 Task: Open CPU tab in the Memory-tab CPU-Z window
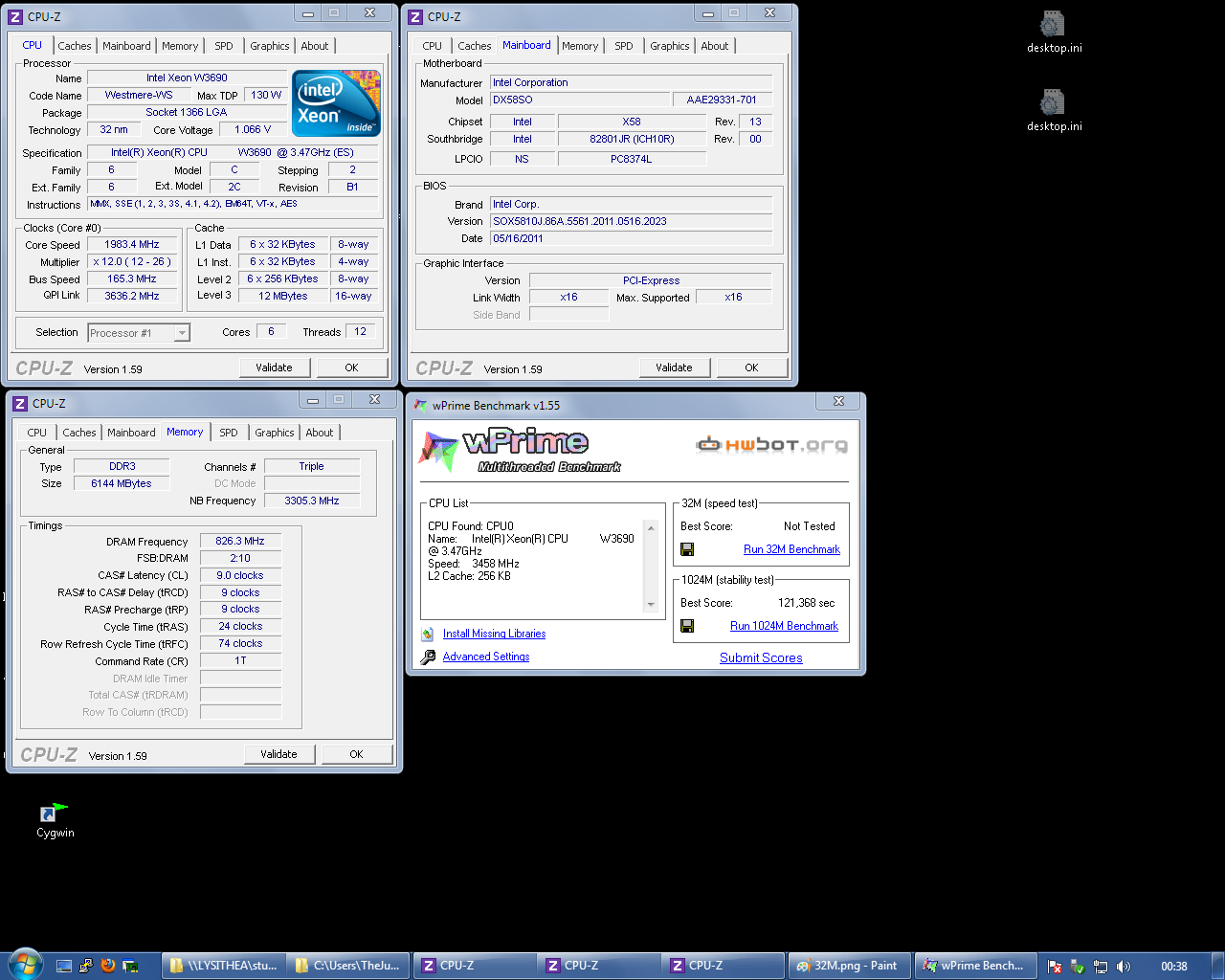coord(37,433)
